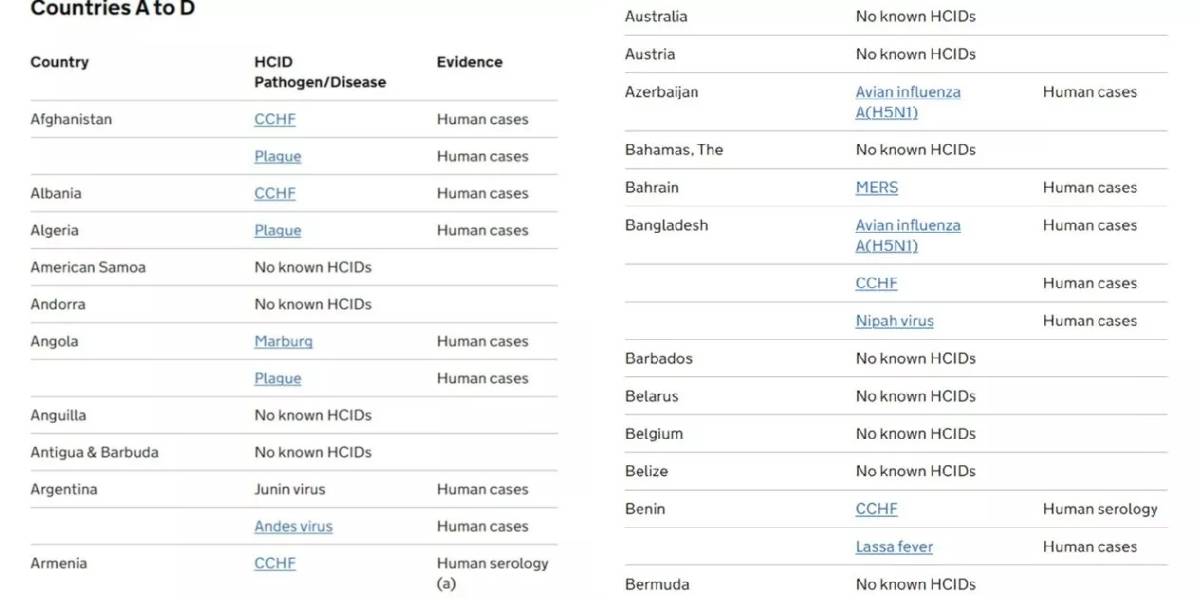Click the MERS link for Bahrain
This screenshot has height=600, width=1200.
(877, 187)
